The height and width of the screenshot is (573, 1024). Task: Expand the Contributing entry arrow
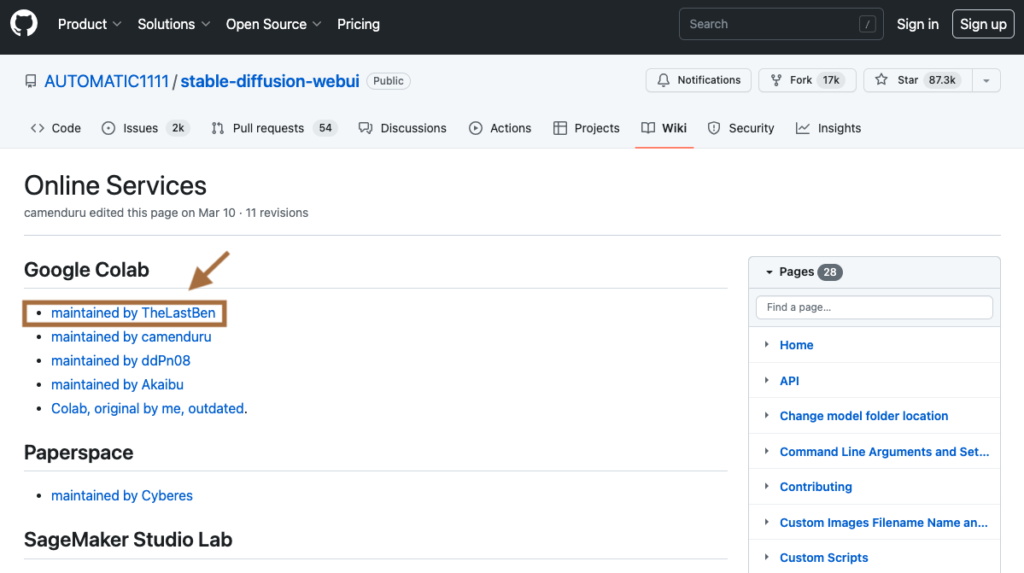[767, 487]
